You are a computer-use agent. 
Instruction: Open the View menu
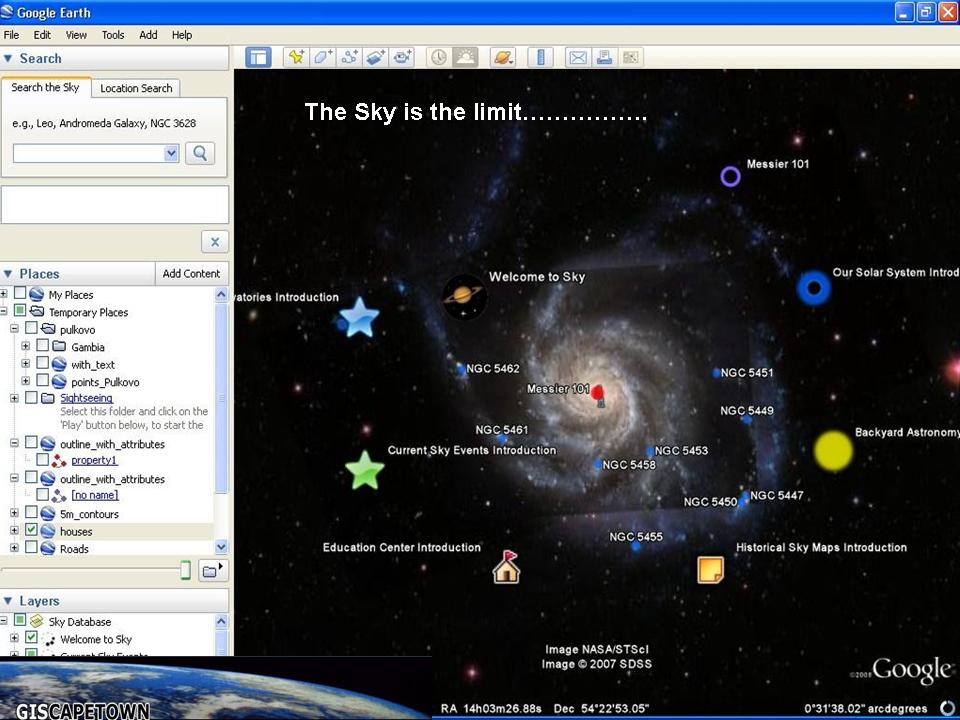(76, 35)
